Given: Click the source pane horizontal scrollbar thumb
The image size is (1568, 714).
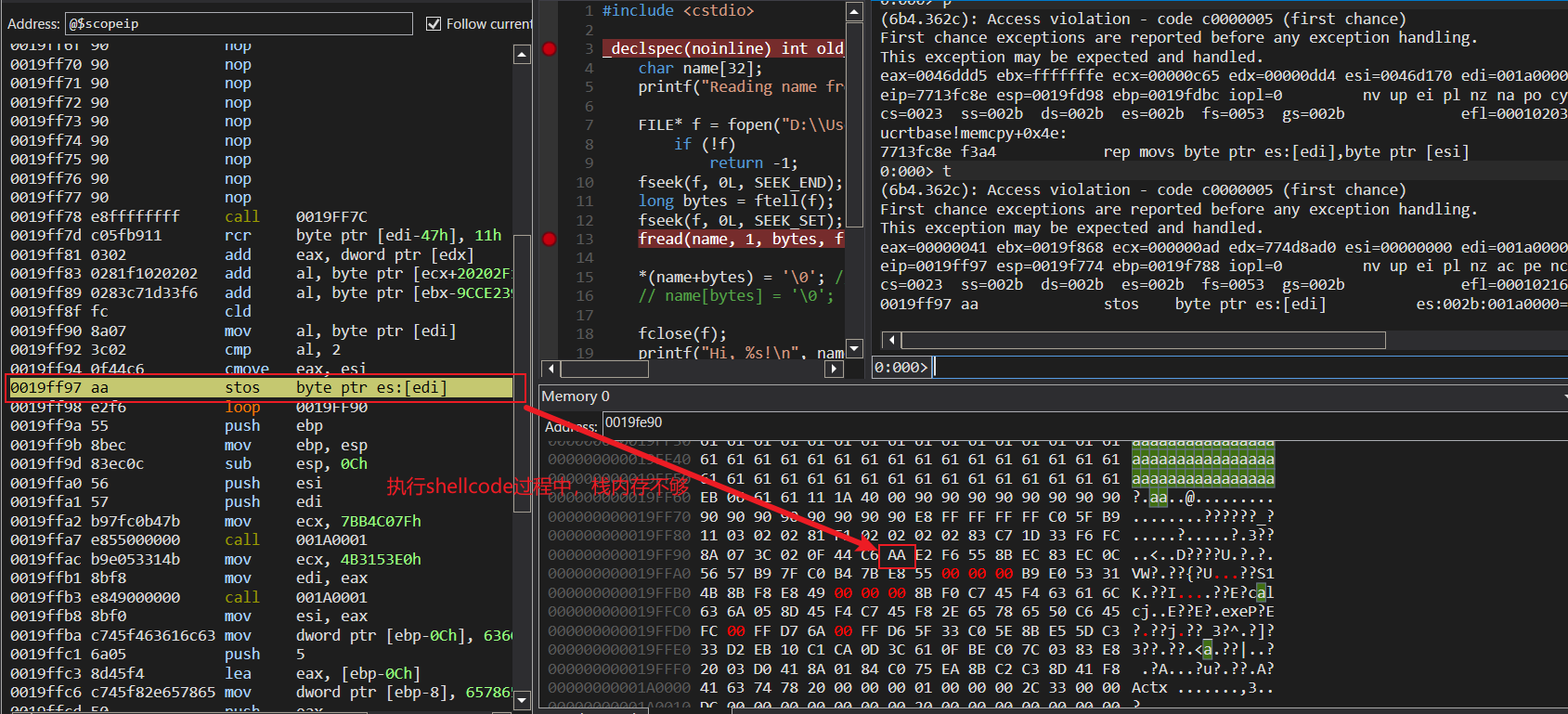Looking at the screenshot, I should (x=605, y=369).
